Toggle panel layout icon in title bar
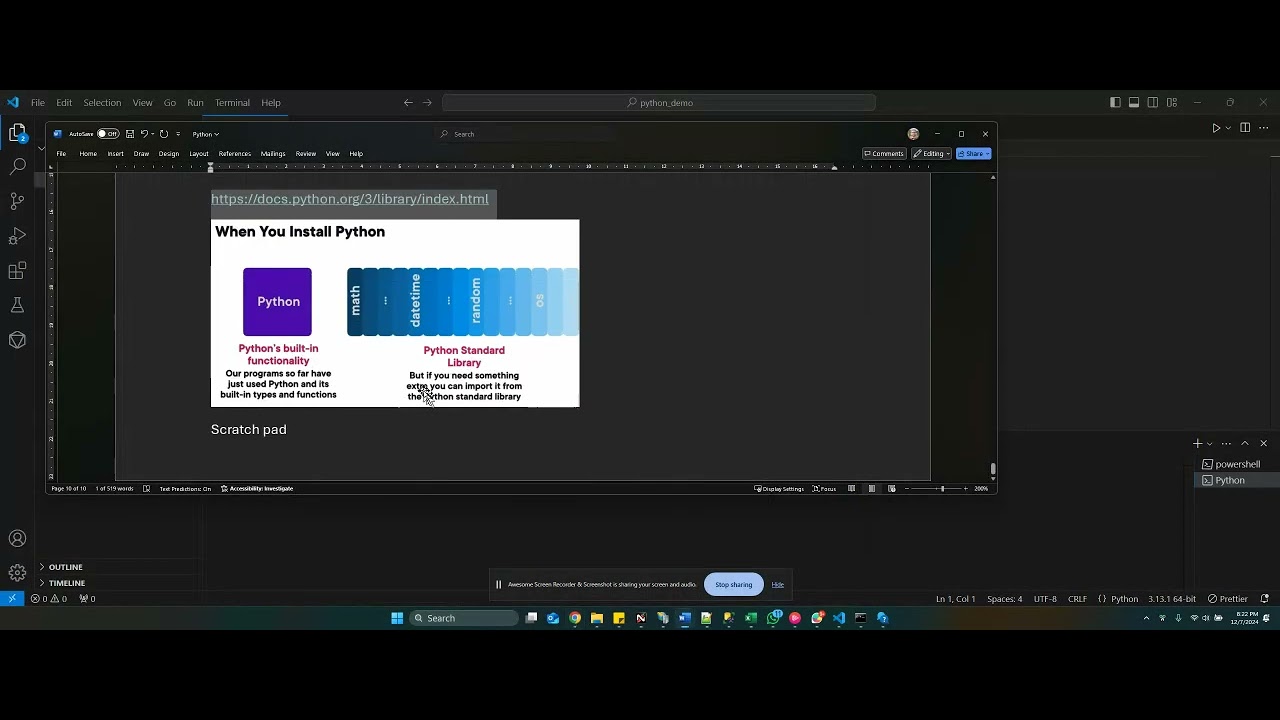This screenshot has width=1280, height=720. (x=1134, y=102)
